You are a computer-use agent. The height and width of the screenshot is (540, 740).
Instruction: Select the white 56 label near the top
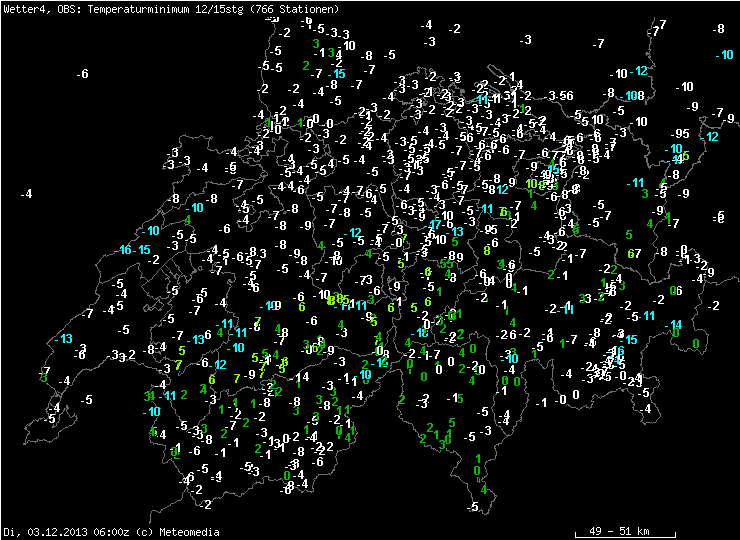[566, 95]
